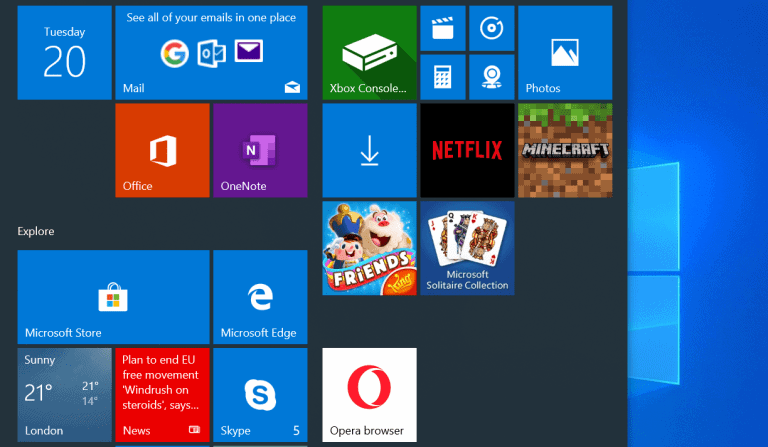Viewport: 768px width, 447px height.
Task: Open the Microsoft Store tile
Action: tap(113, 297)
